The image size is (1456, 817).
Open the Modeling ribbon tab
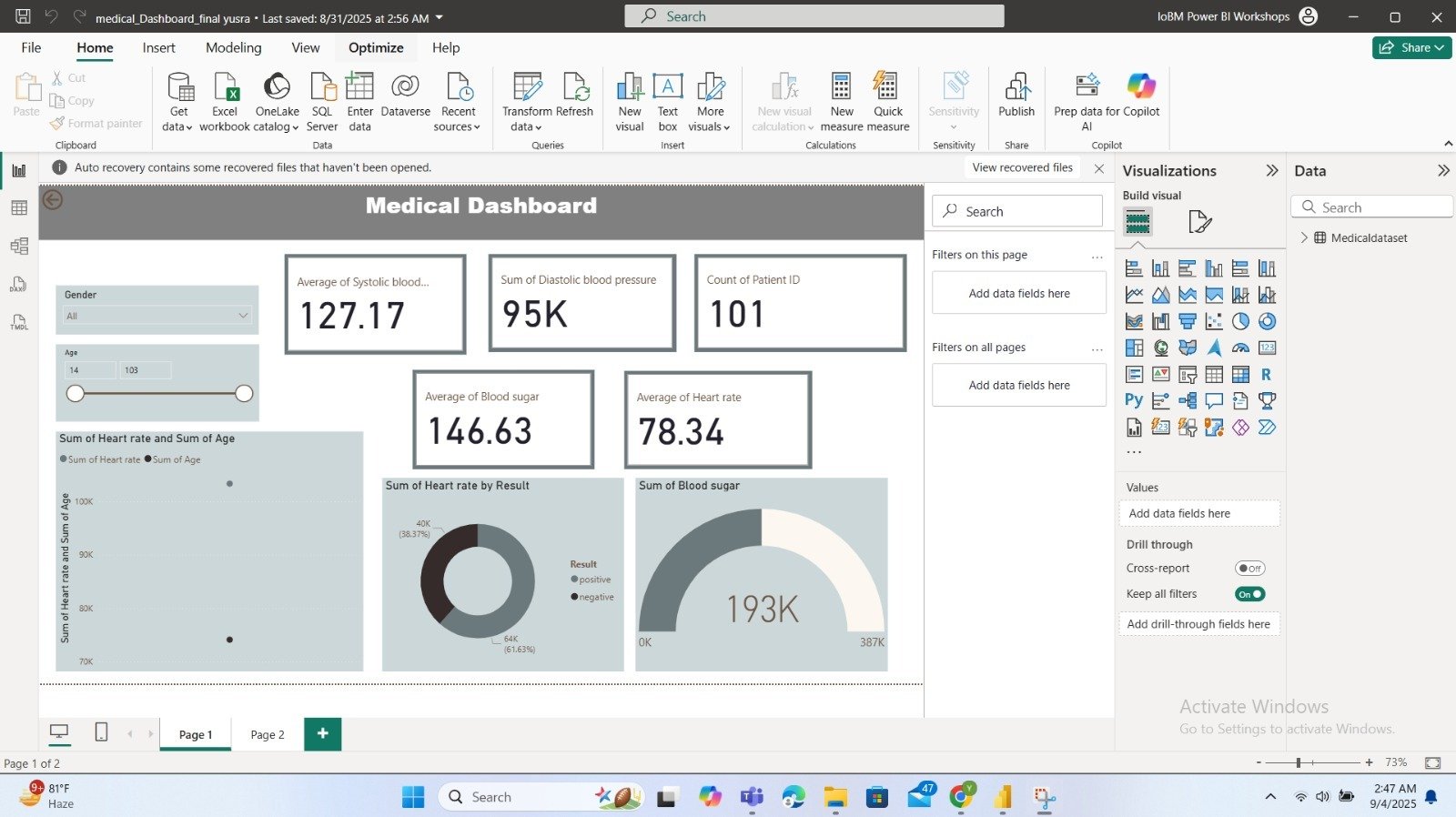[233, 48]
